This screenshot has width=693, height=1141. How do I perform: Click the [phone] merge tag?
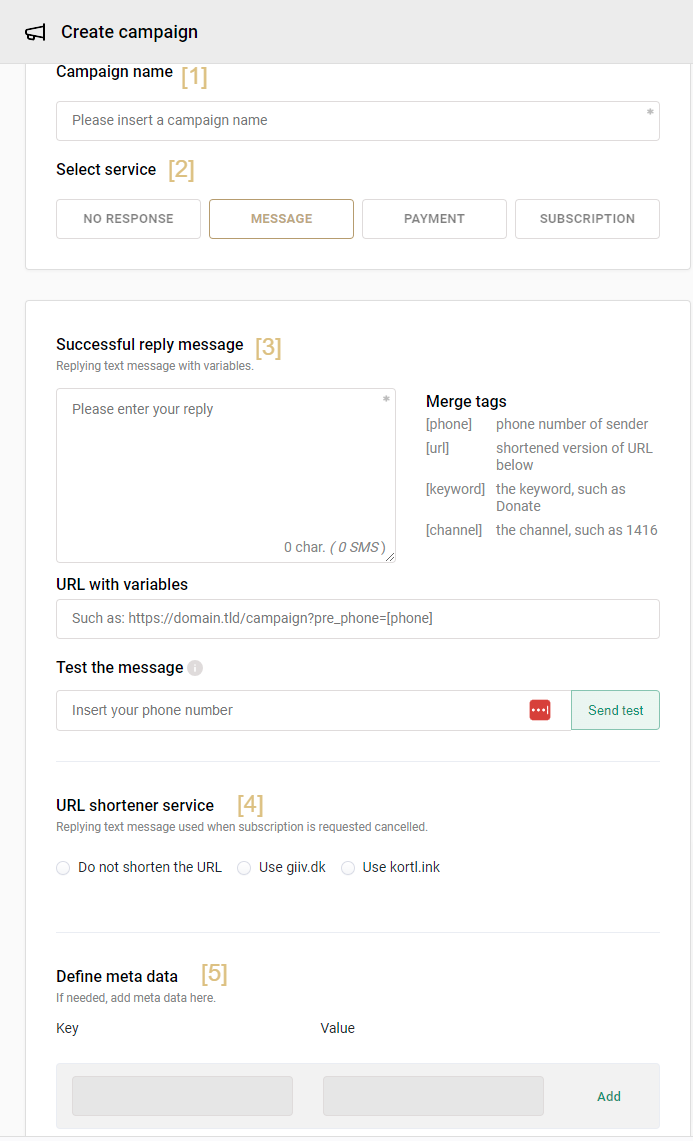(449, 424)
